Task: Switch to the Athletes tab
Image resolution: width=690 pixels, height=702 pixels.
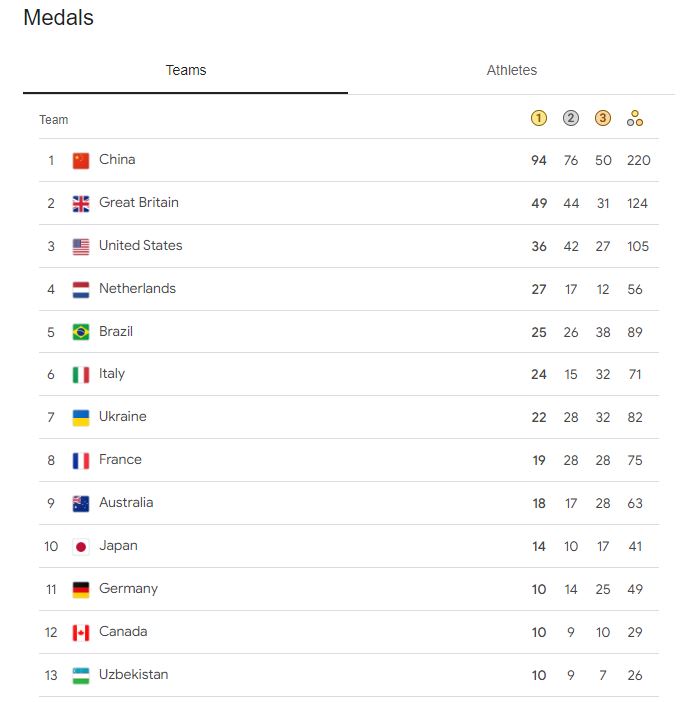Action: tap(511, 70)
